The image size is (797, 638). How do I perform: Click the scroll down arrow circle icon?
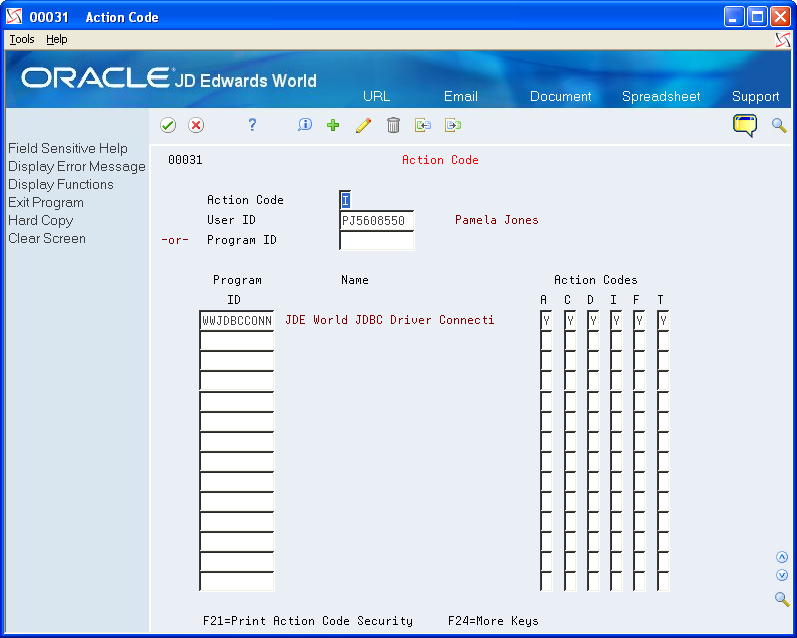click(x=782, y=575)
